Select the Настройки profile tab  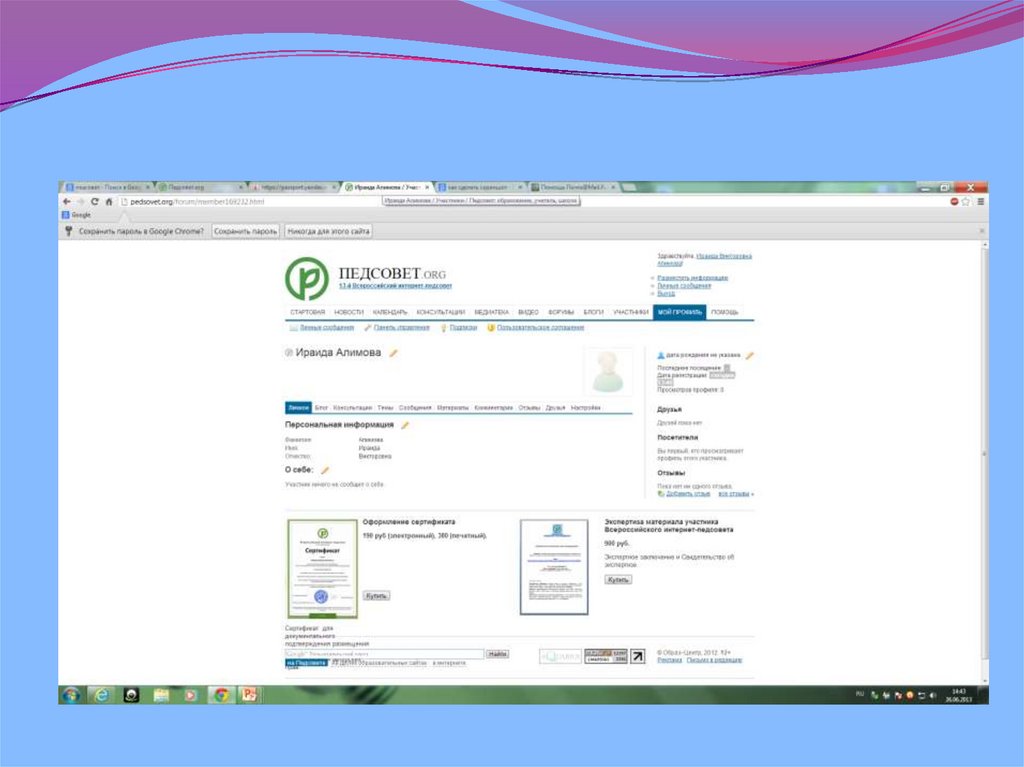tap(585, 408)
